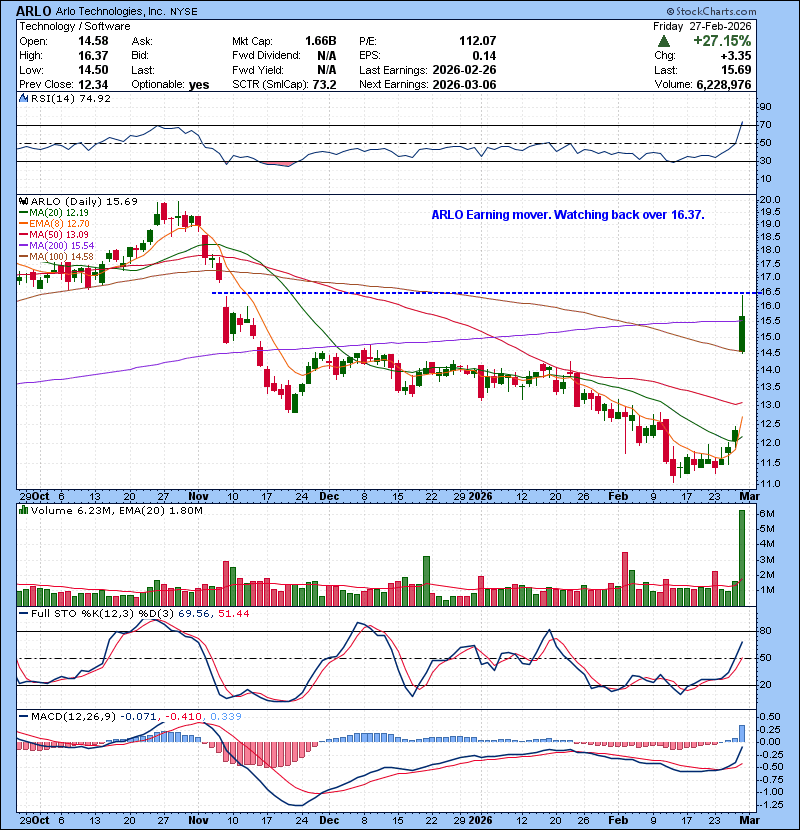The image size is (800, 830).
Task: Click the Fwd Dividend N/A value
Action: pyautogui.click(x=327, y=56)
